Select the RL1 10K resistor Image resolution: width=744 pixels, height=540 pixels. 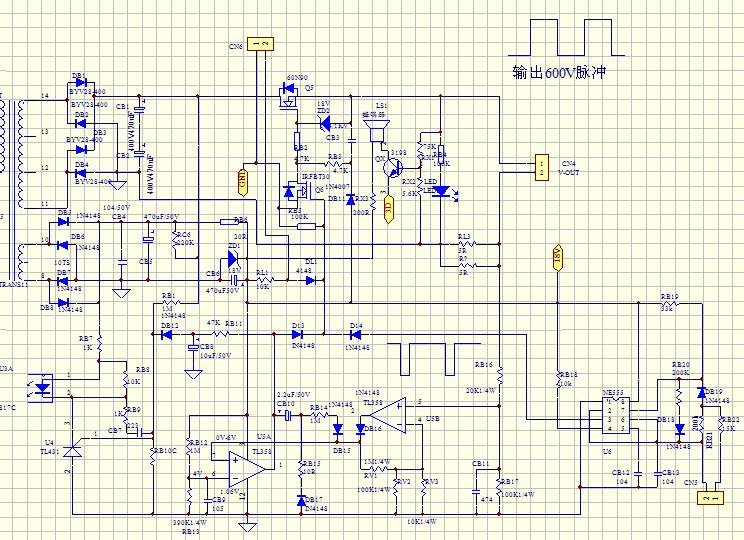tap(265, 280)
